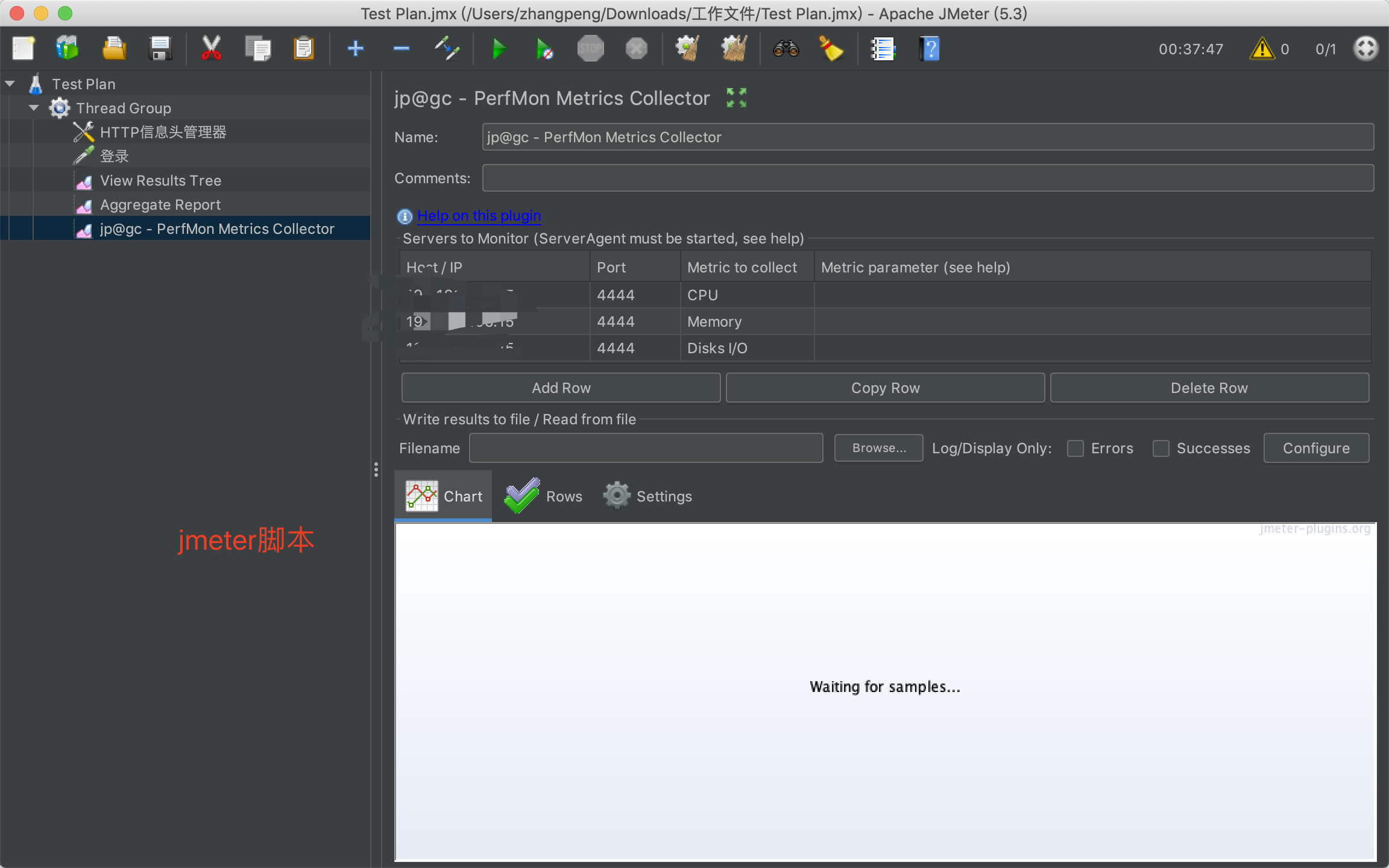Select View Results Tree in the tree

tap(160, 180)
